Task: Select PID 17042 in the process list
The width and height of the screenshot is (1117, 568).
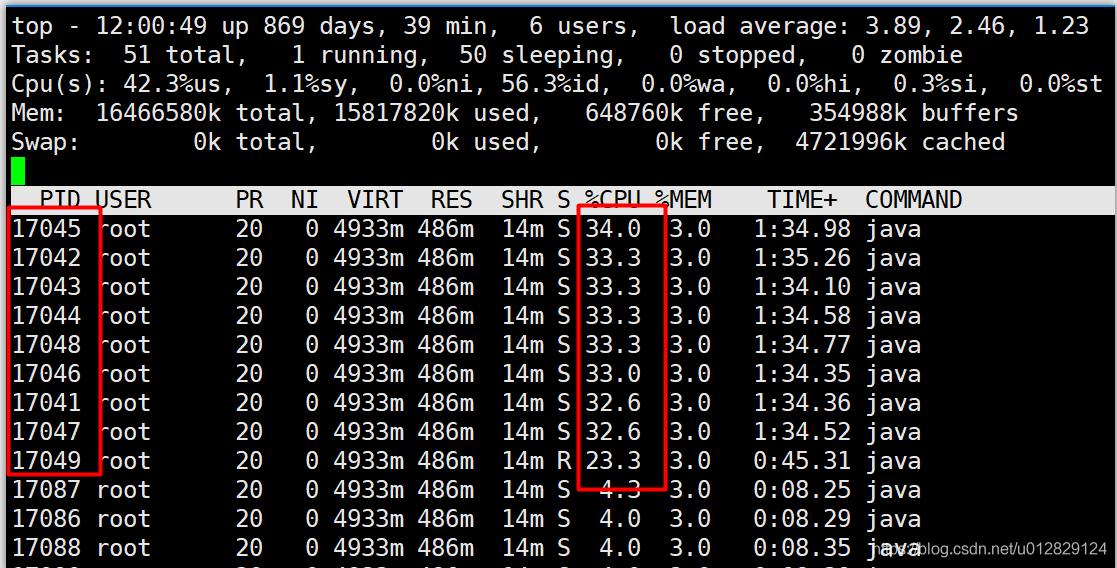Action: click(47, 258)
